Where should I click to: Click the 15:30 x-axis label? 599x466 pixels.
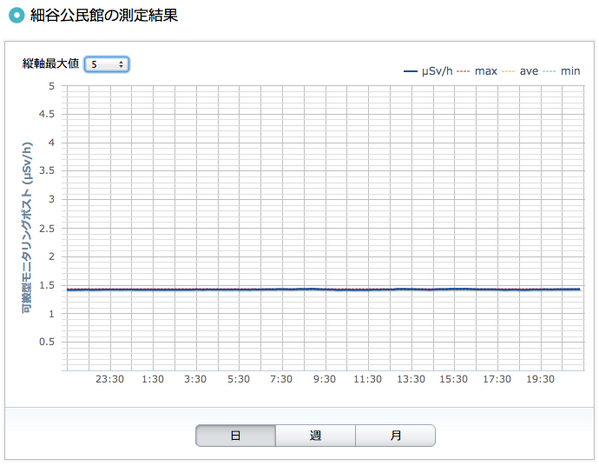pyautogui.click(x=453, y=379)
